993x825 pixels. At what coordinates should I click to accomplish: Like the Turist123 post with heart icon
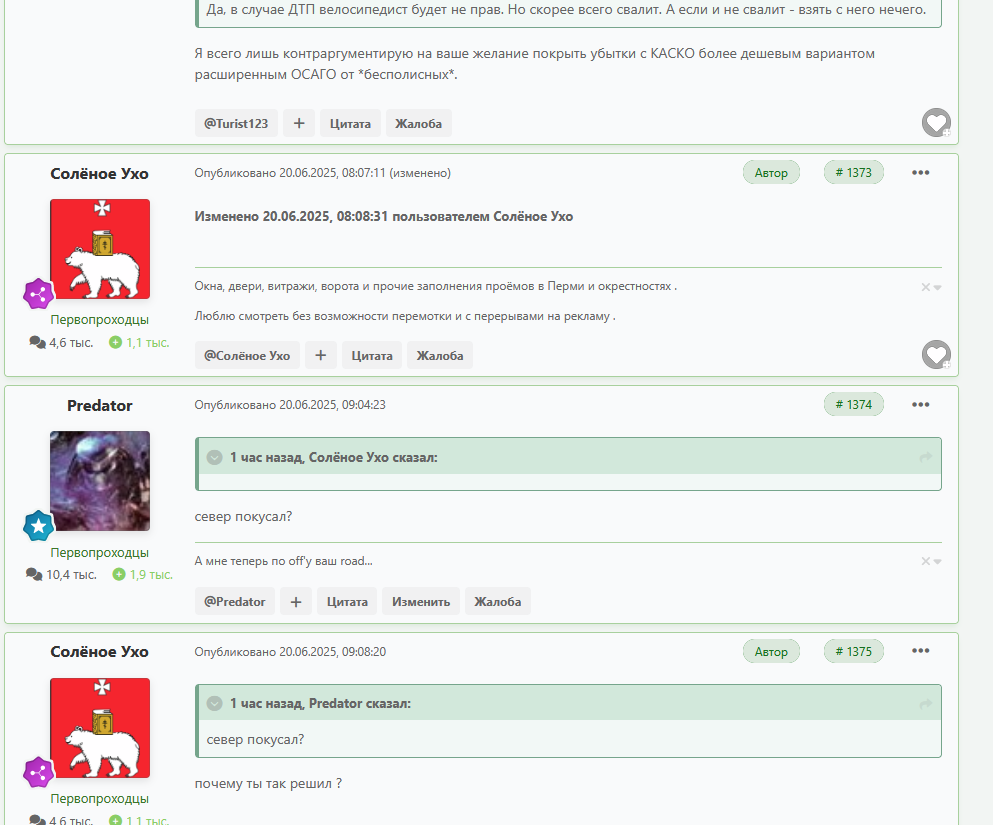point(936,122)
